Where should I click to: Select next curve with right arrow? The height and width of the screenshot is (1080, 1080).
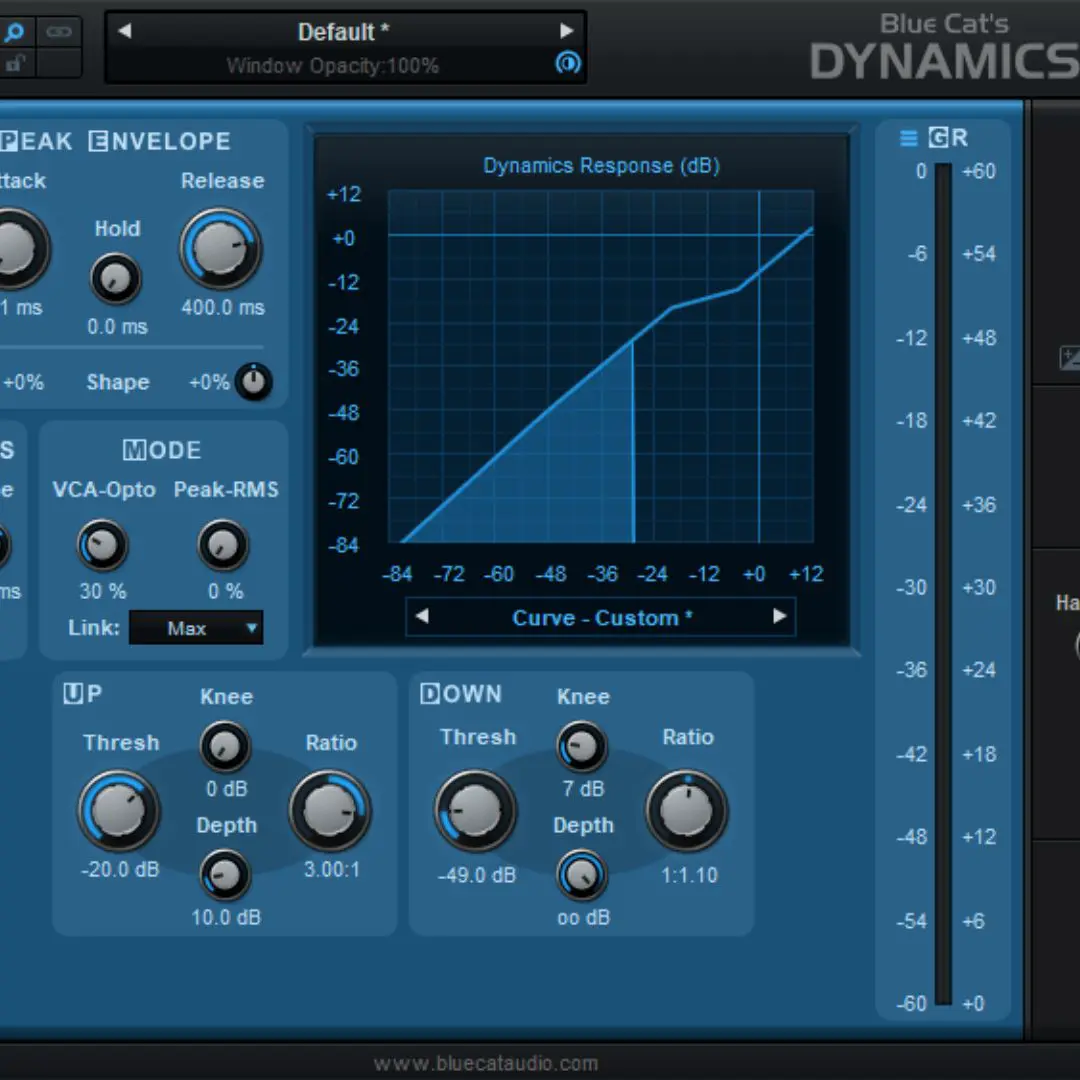[779, 616]
